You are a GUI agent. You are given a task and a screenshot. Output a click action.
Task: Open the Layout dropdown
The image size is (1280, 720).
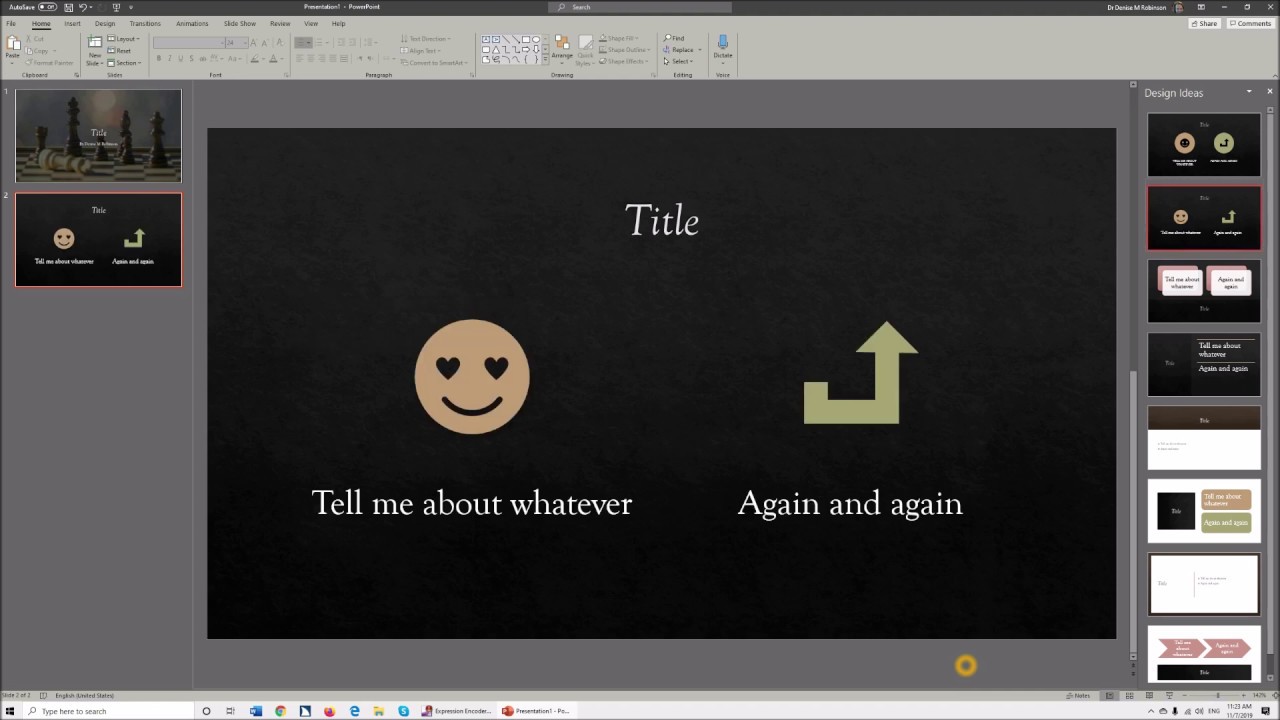pyautogui.click(x=125, y=39)
